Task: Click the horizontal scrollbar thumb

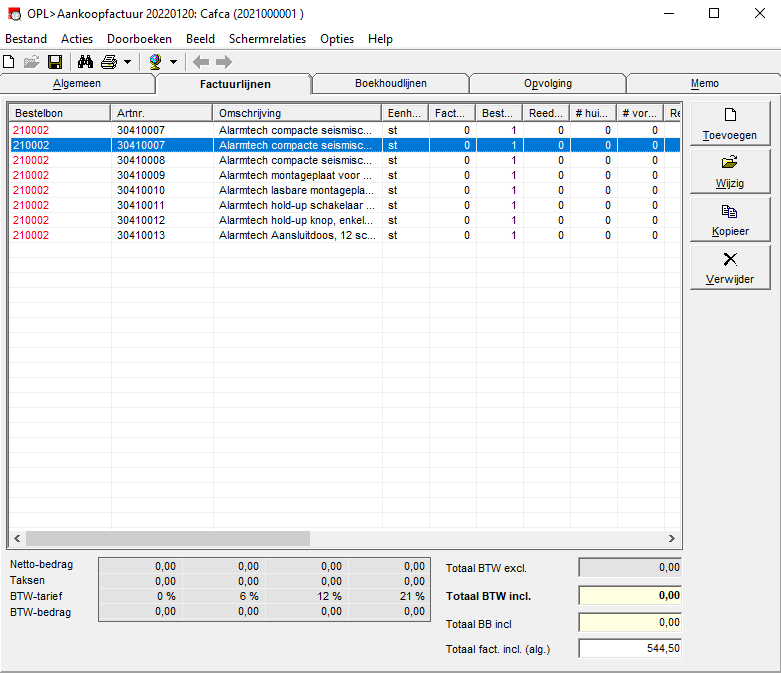Action: [168, 538]
